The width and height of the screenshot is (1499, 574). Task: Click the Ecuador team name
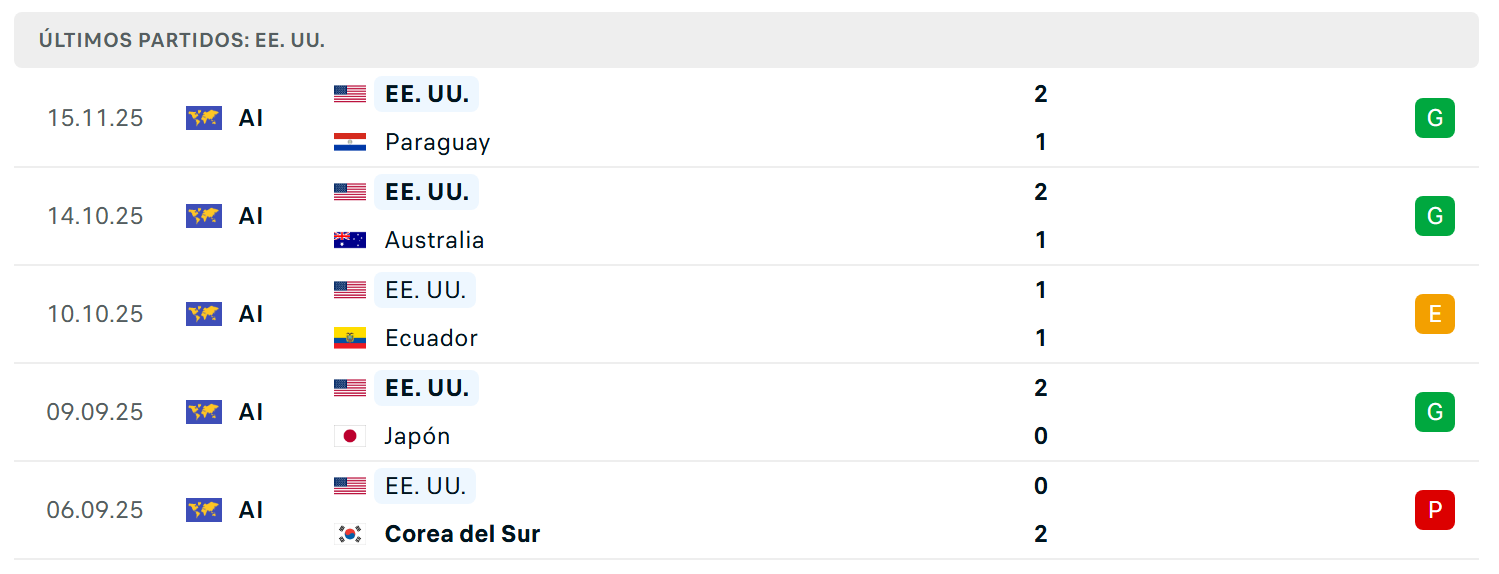click(x=431, y=338)
